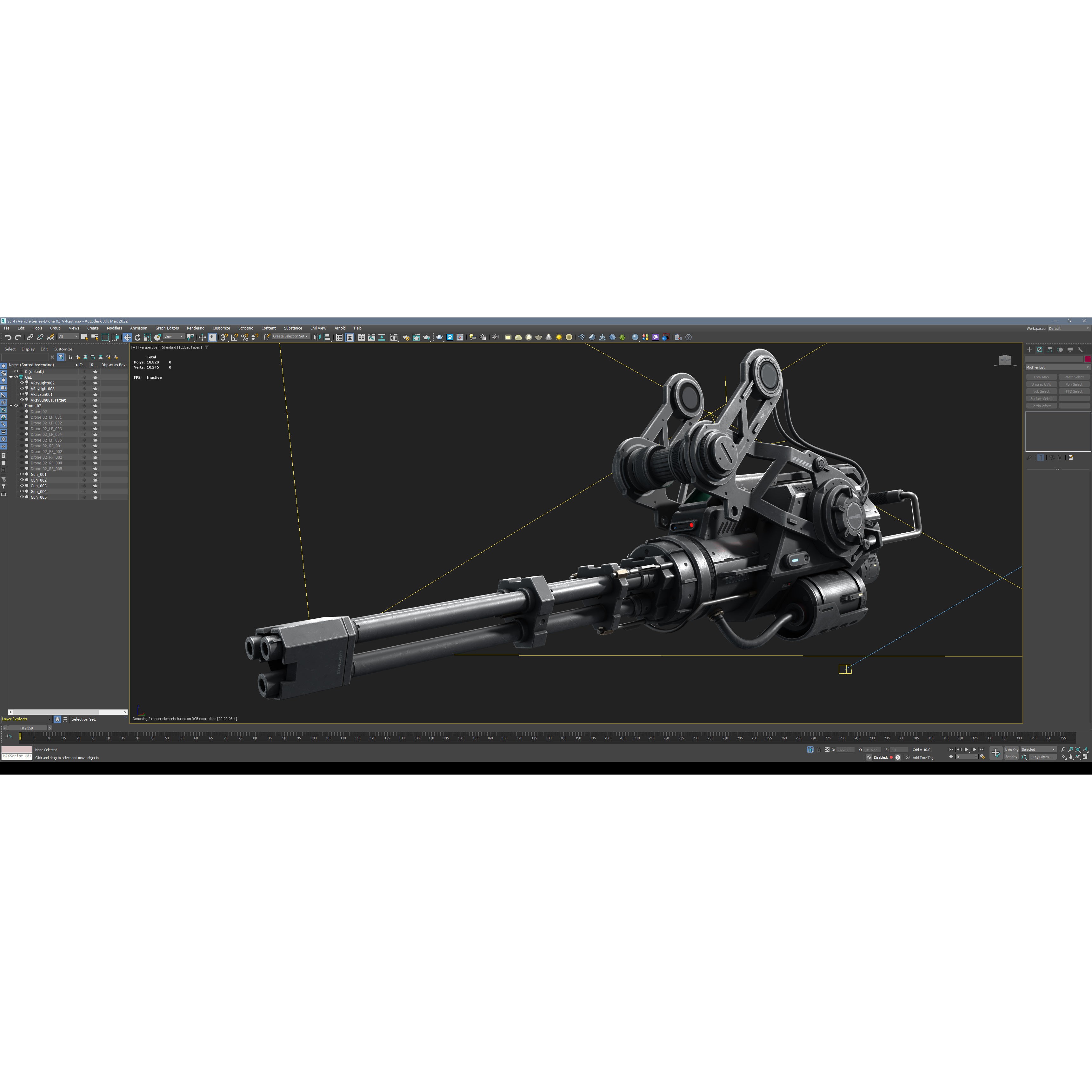
Task: Collapse the C&L layer tree arrow
Action: [x=11, y=377]
